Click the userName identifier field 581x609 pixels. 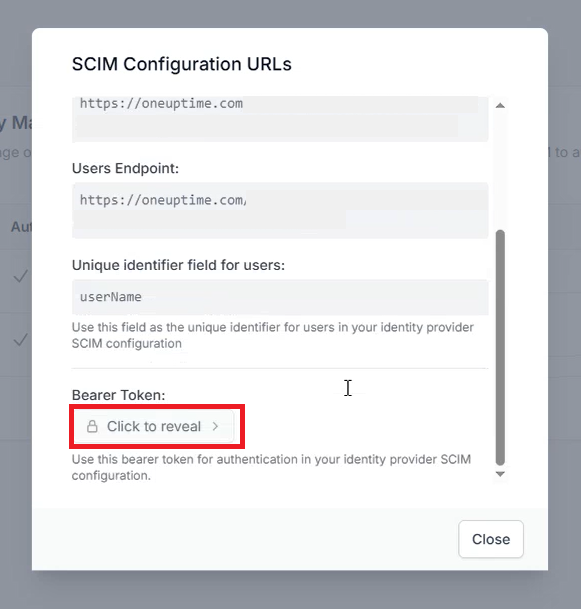280,297
